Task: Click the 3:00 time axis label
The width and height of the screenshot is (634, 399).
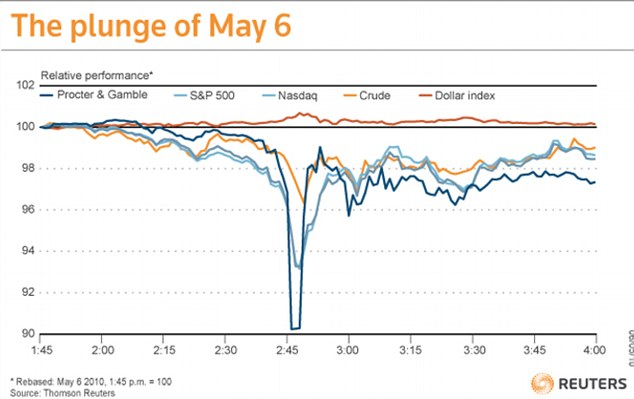Action: (x=347, y=350)
